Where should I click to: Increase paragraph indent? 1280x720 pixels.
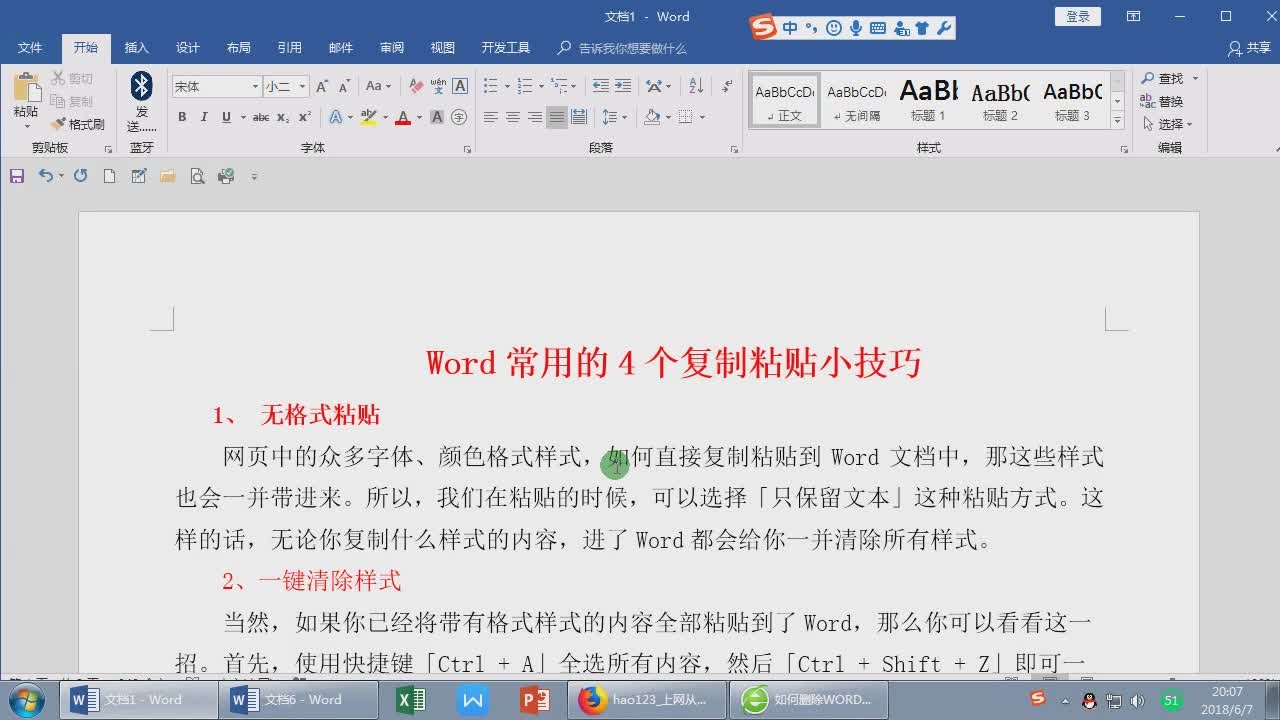pyautogui.click(x=623, y=87)
